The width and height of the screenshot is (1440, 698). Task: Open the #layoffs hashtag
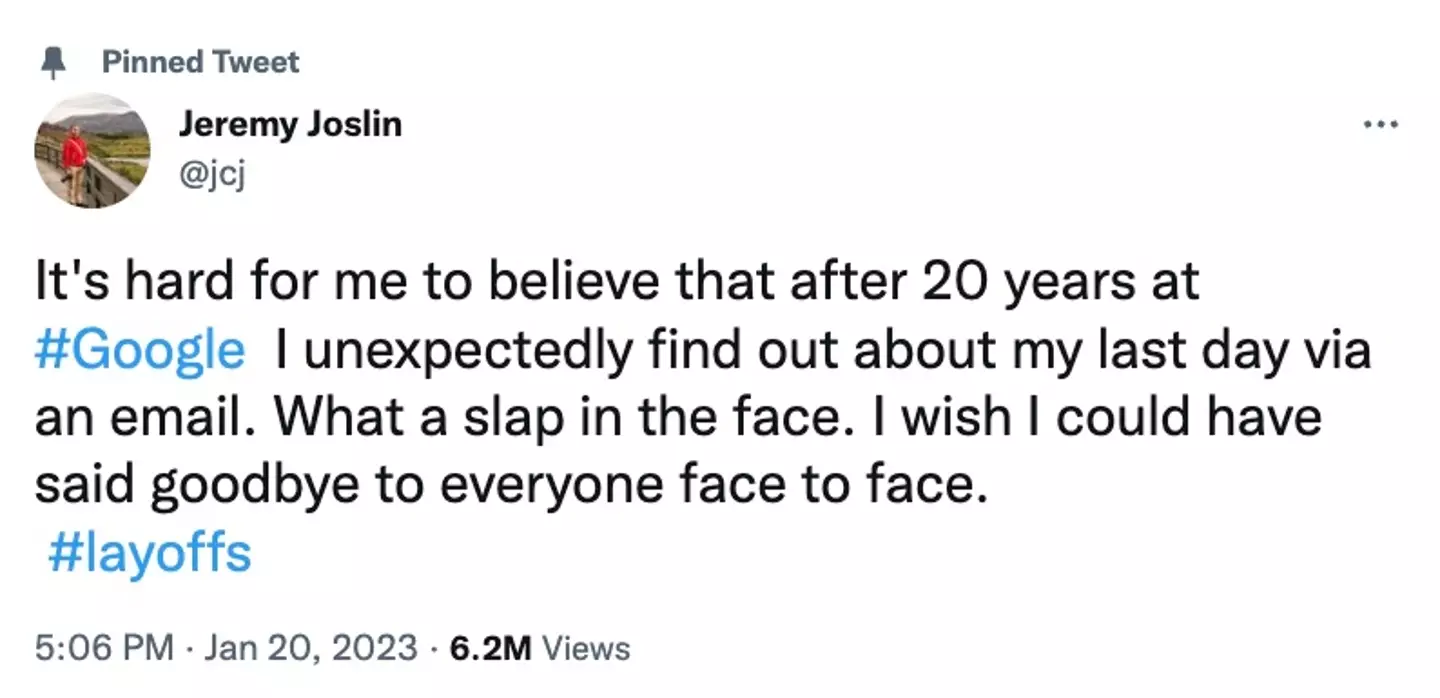(x=149, y=553)
